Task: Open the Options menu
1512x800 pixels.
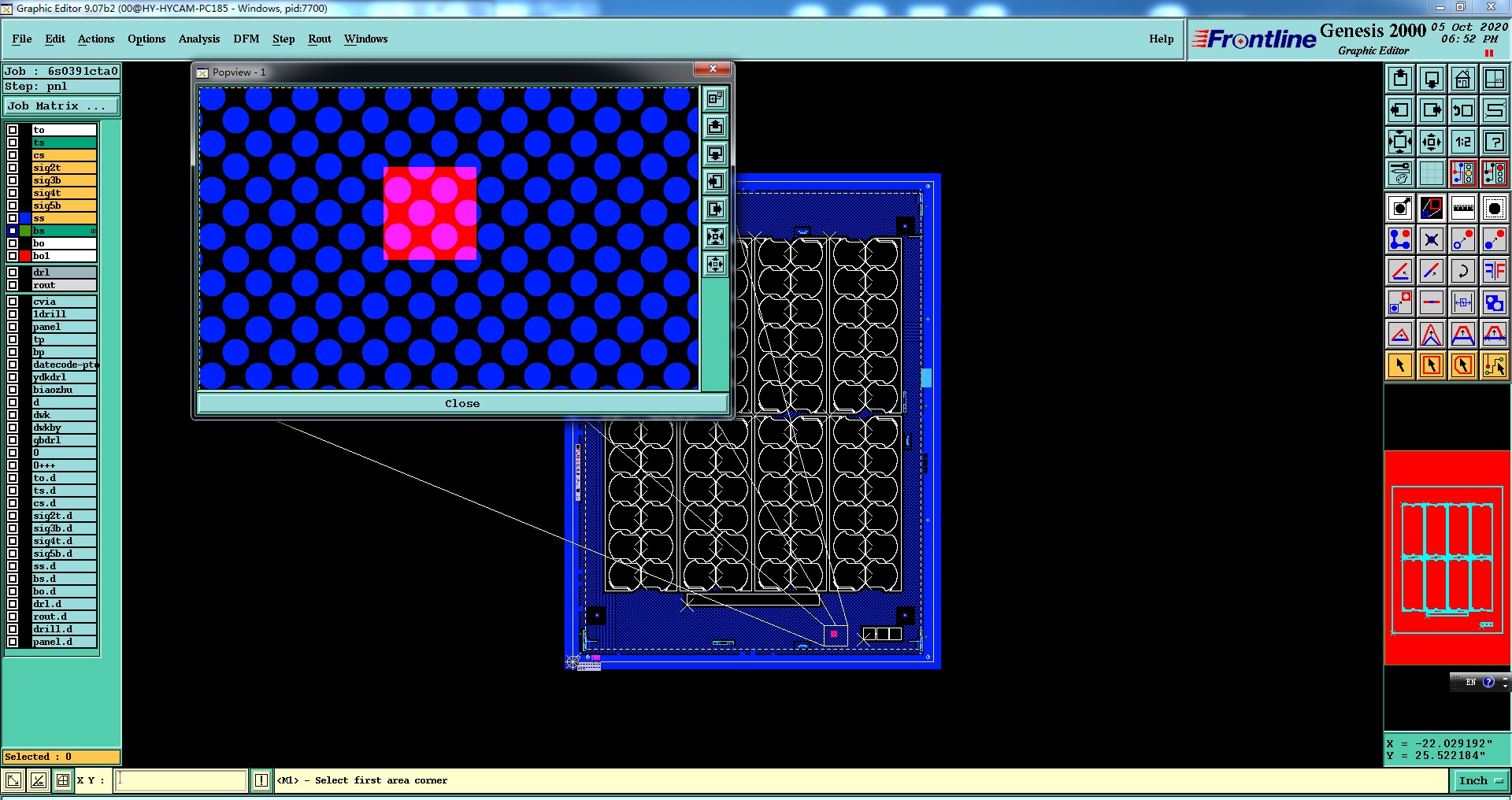Action: click(x=146, y=39)
